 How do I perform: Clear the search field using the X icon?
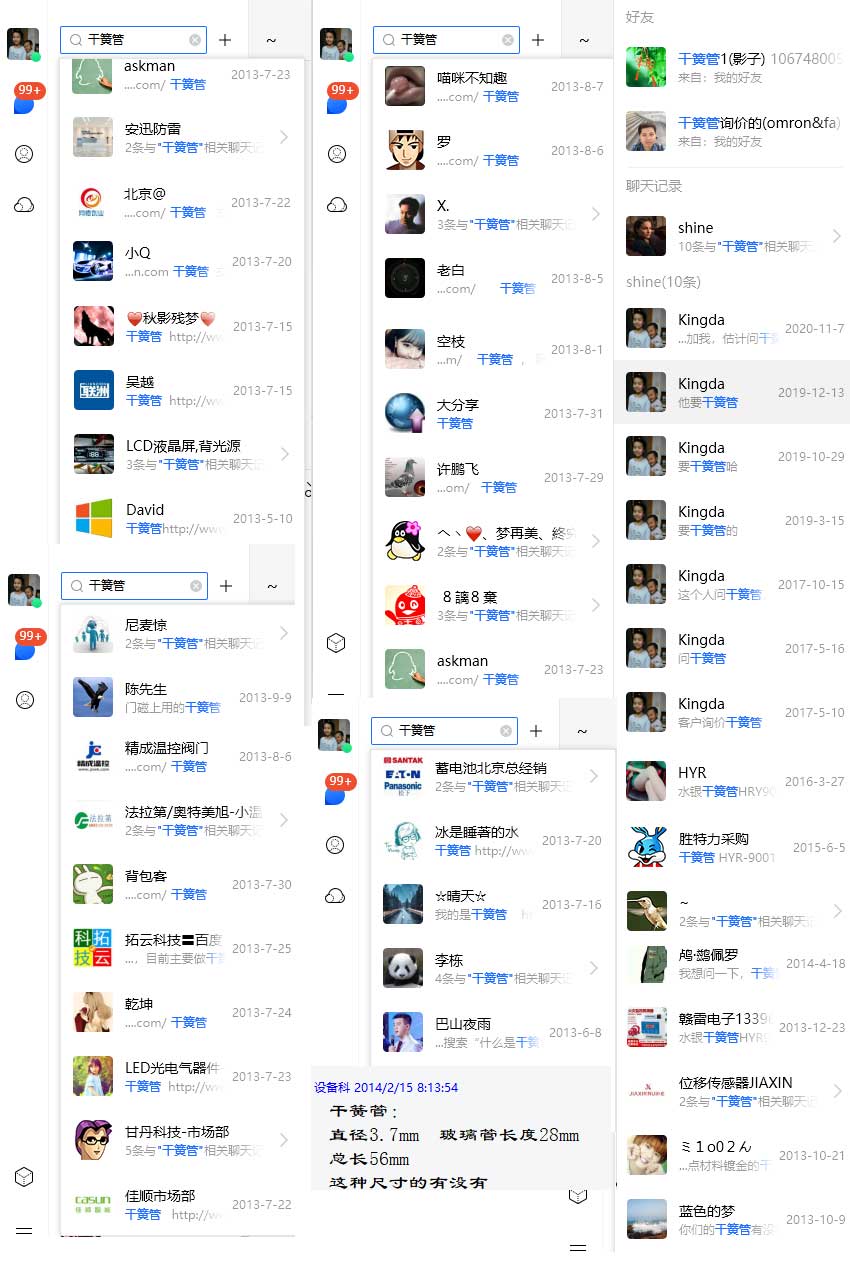coord(194,39)
